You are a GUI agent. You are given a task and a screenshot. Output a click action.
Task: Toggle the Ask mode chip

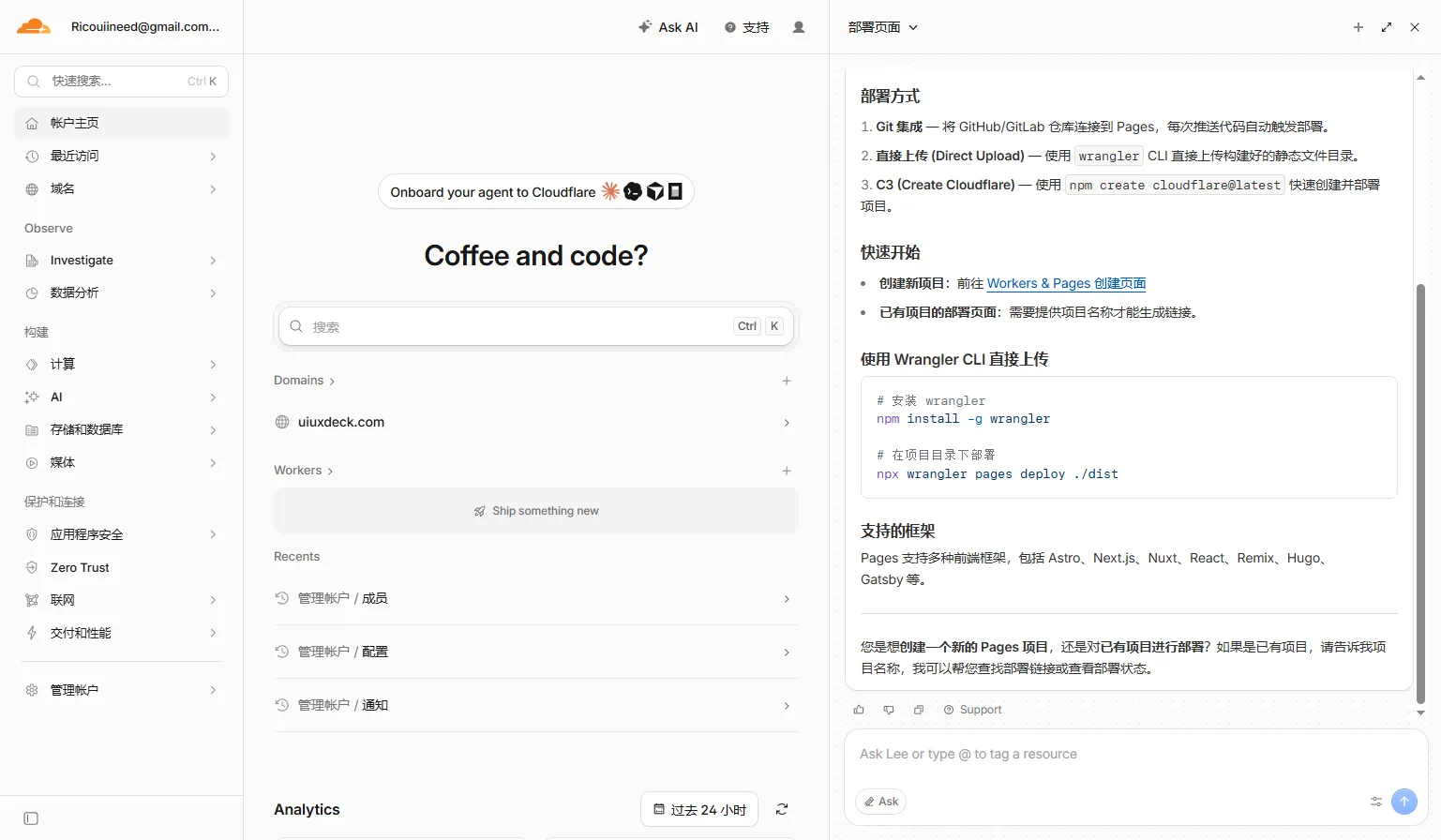881,802
